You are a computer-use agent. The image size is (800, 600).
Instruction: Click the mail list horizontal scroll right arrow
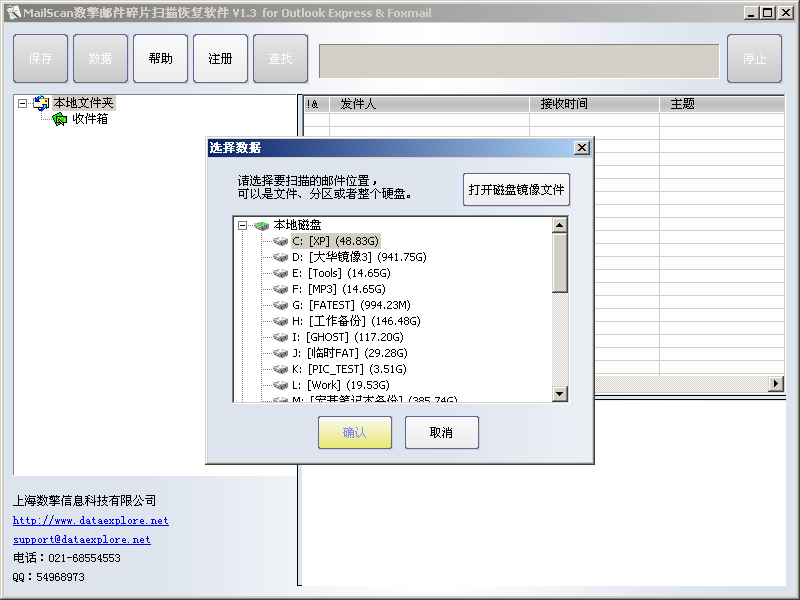coord(776,384)
